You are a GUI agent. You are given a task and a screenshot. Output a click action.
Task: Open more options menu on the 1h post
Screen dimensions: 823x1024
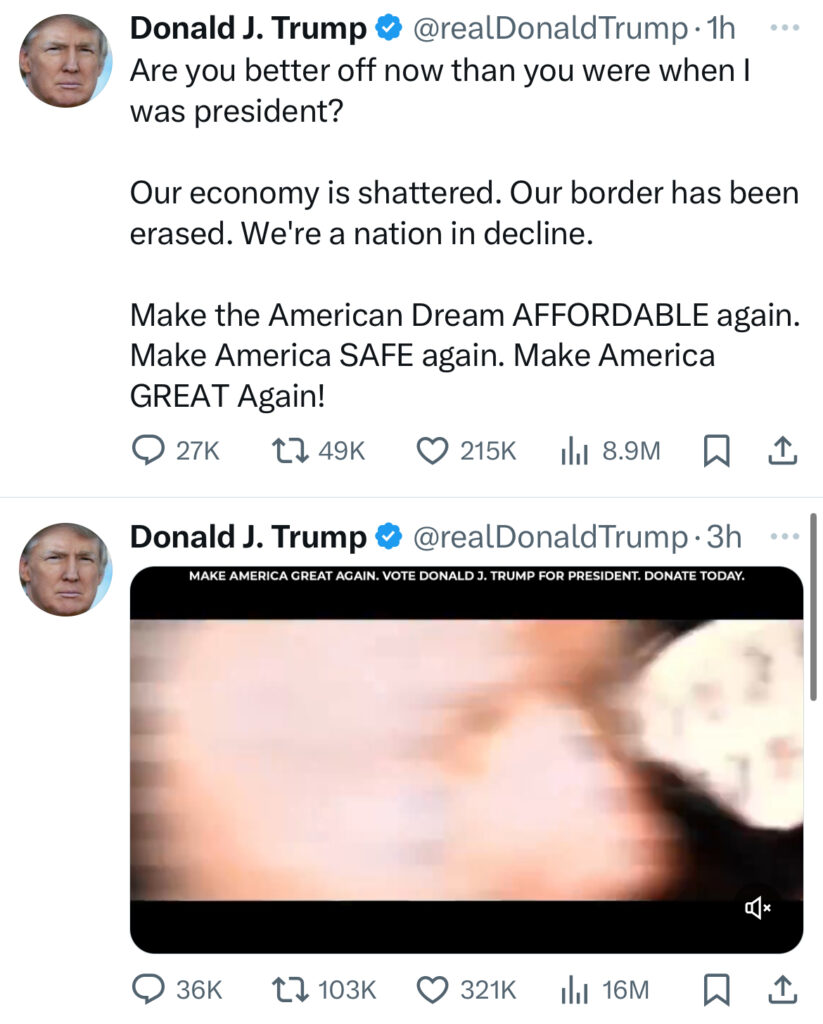[x=784, y=28]
